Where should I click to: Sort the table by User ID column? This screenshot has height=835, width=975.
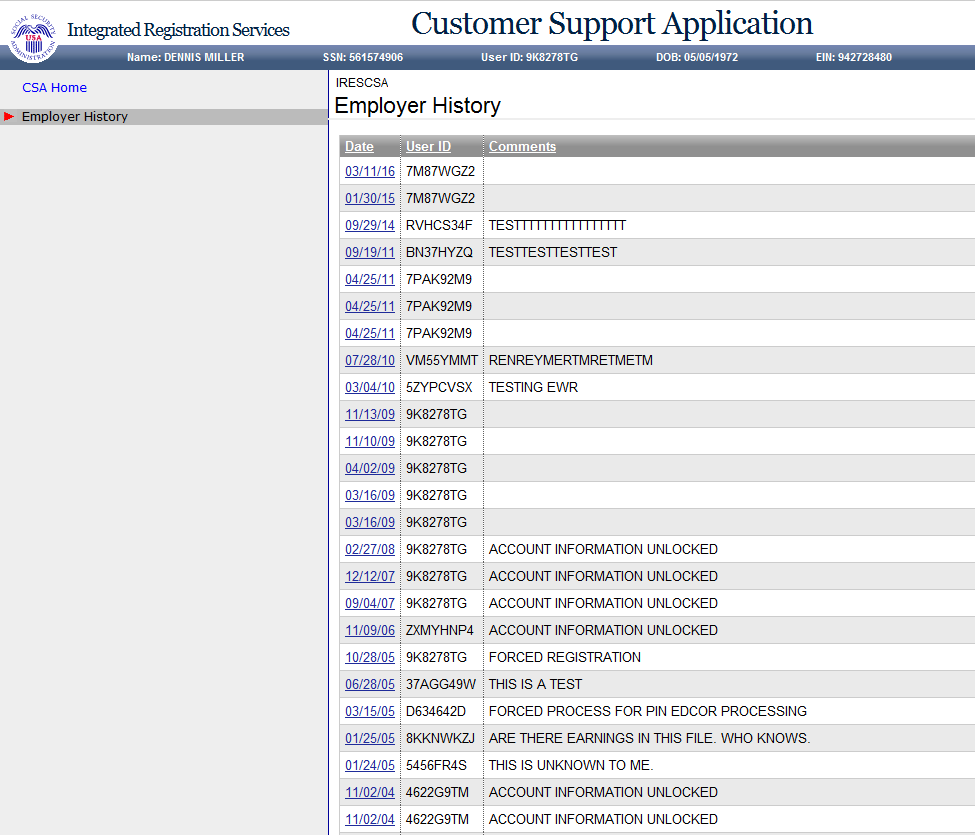click(428, 146)
